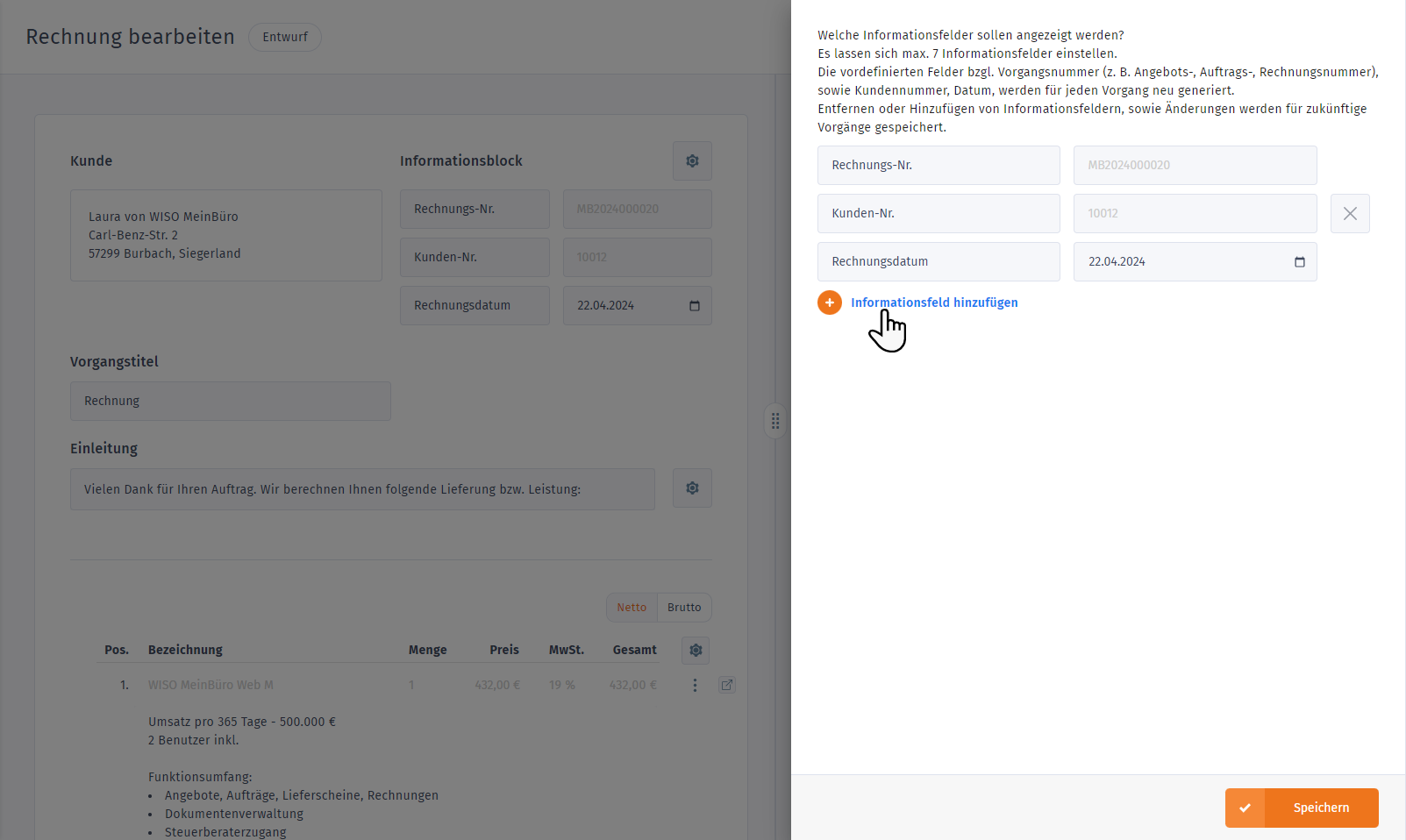Click the 19 % MwSt. cell

(562, 685)
